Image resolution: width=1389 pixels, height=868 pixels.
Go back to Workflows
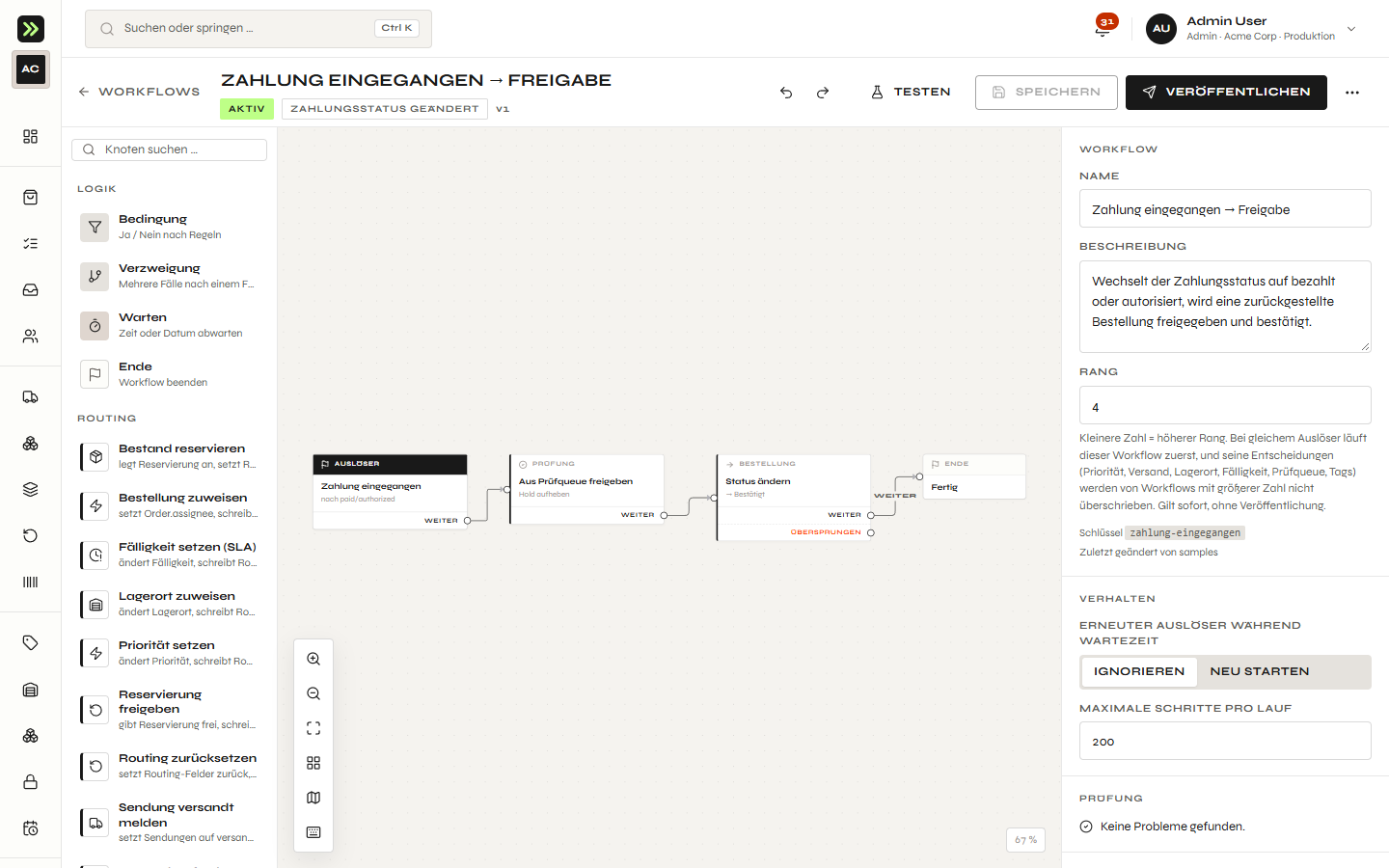pyautogui.click(x=139, y=93)
